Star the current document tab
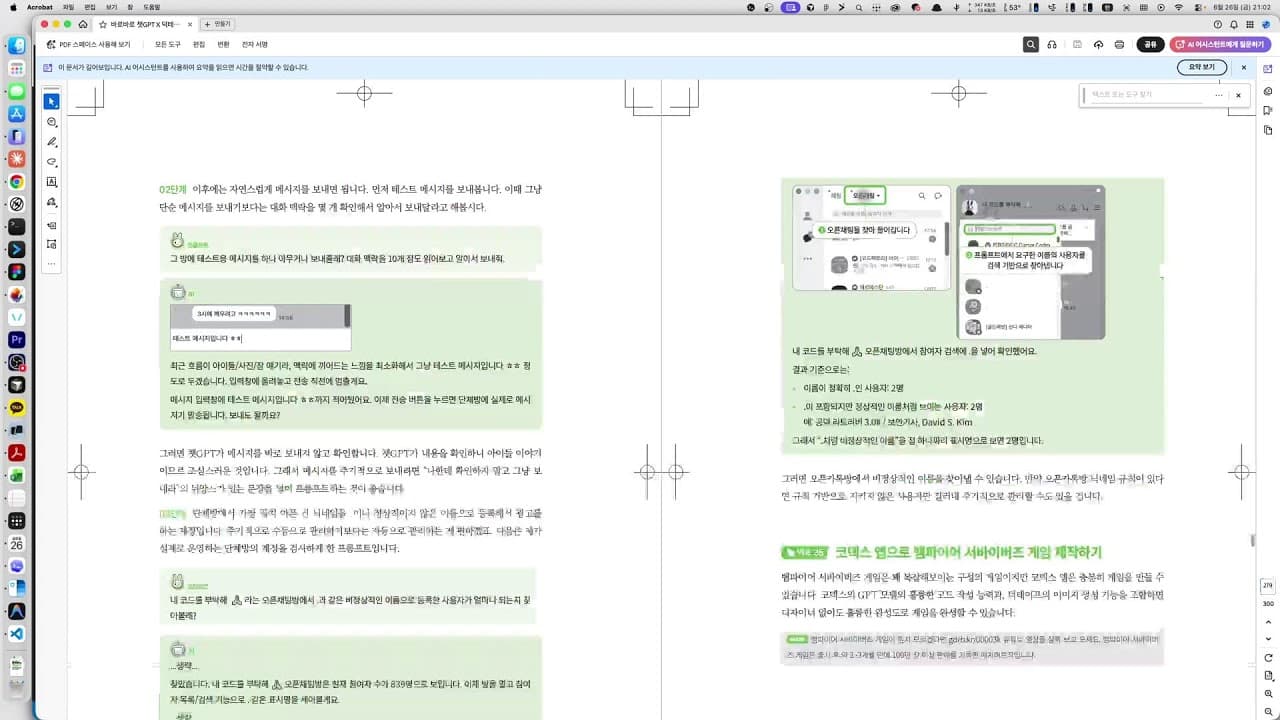The width and height of the screenshot is (1280, 720). (x=102, y=24)
